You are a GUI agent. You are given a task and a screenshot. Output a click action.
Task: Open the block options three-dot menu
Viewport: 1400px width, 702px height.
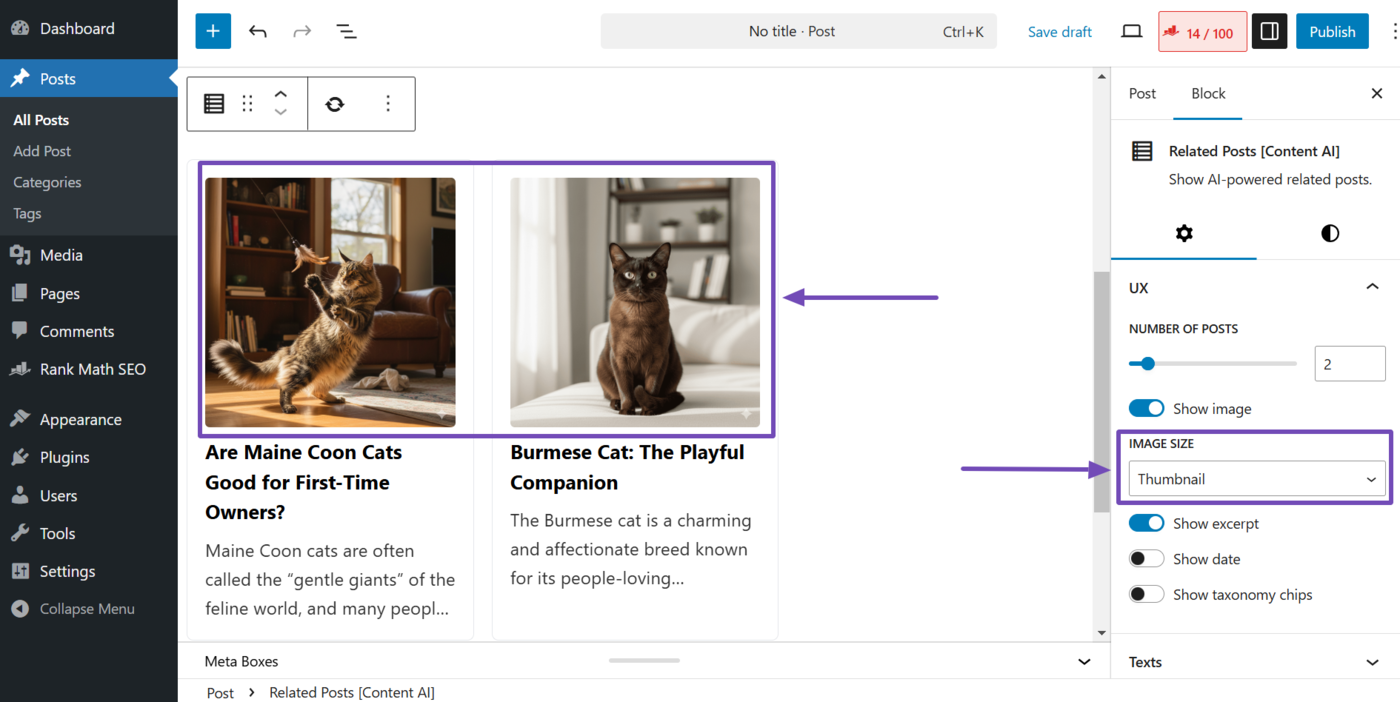click(388, 103)
